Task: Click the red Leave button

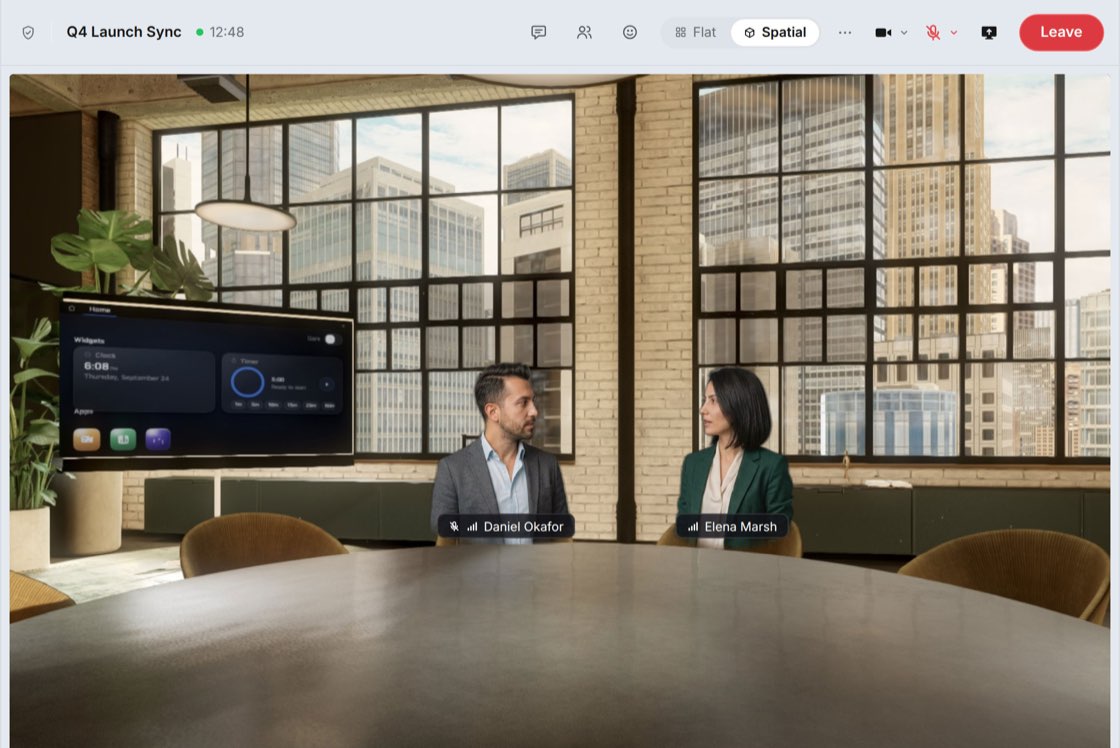Action: point(1061,32)
